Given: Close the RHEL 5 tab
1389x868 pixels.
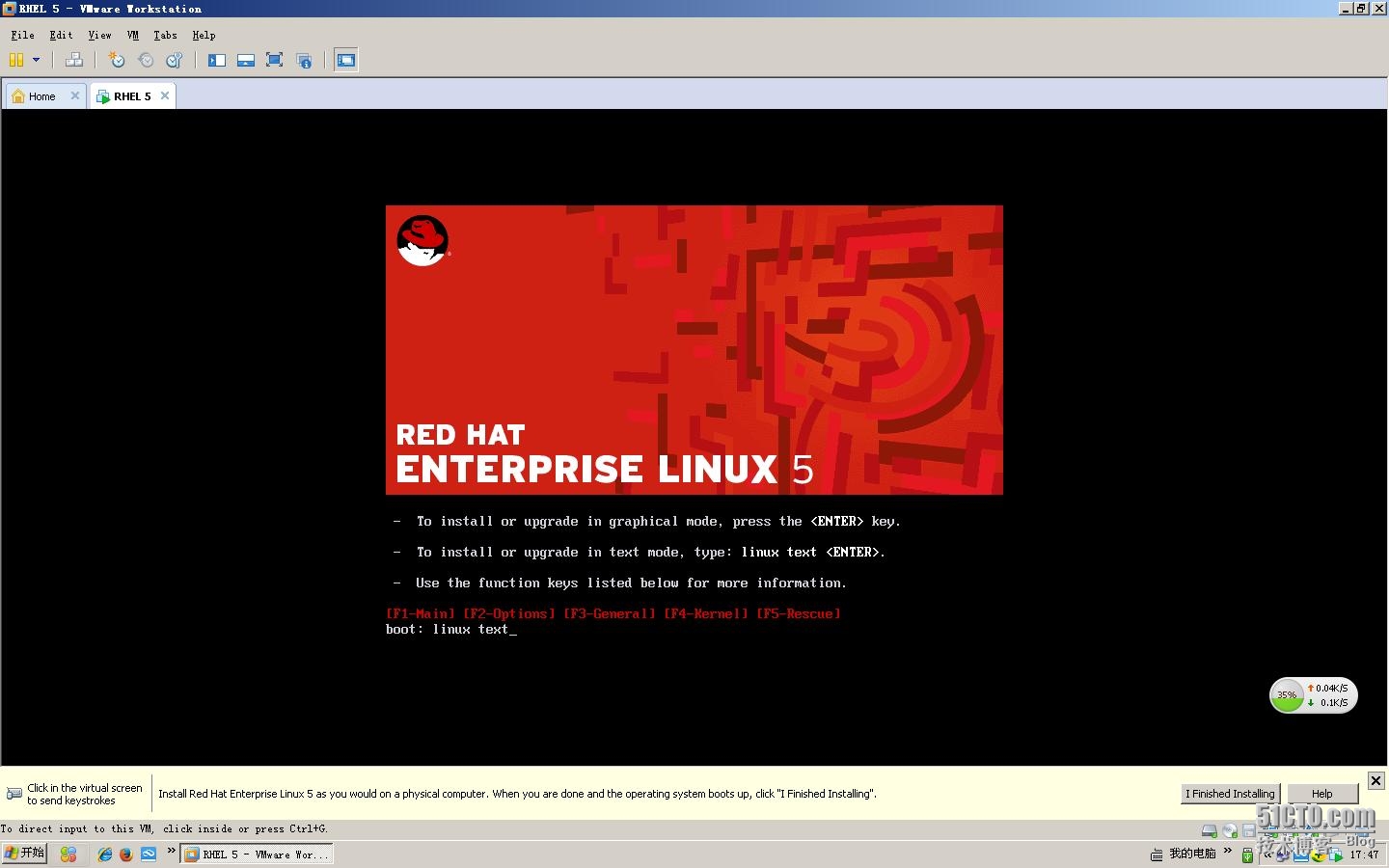Looking at the screenshot, I should coord(165,95).
